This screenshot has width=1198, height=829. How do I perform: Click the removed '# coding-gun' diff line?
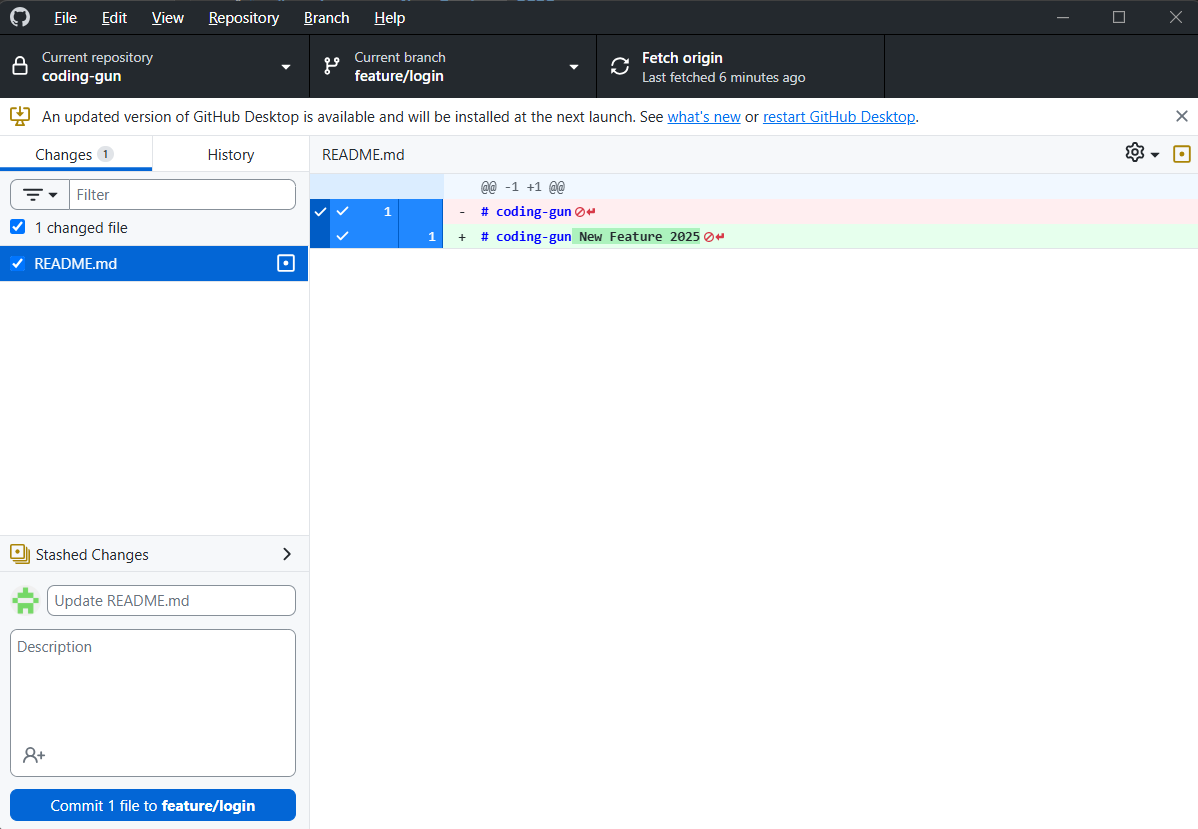(526, 212)
